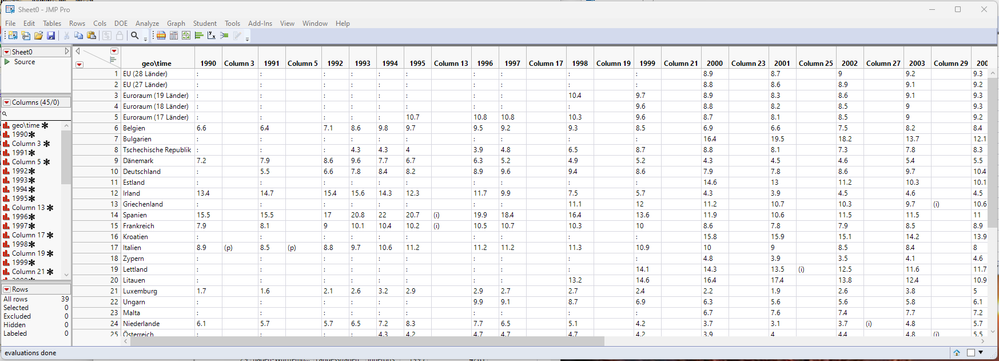Click the padlock lock icon in toolbar
Screen dimensions: 999x361
(x=119, y=36)
